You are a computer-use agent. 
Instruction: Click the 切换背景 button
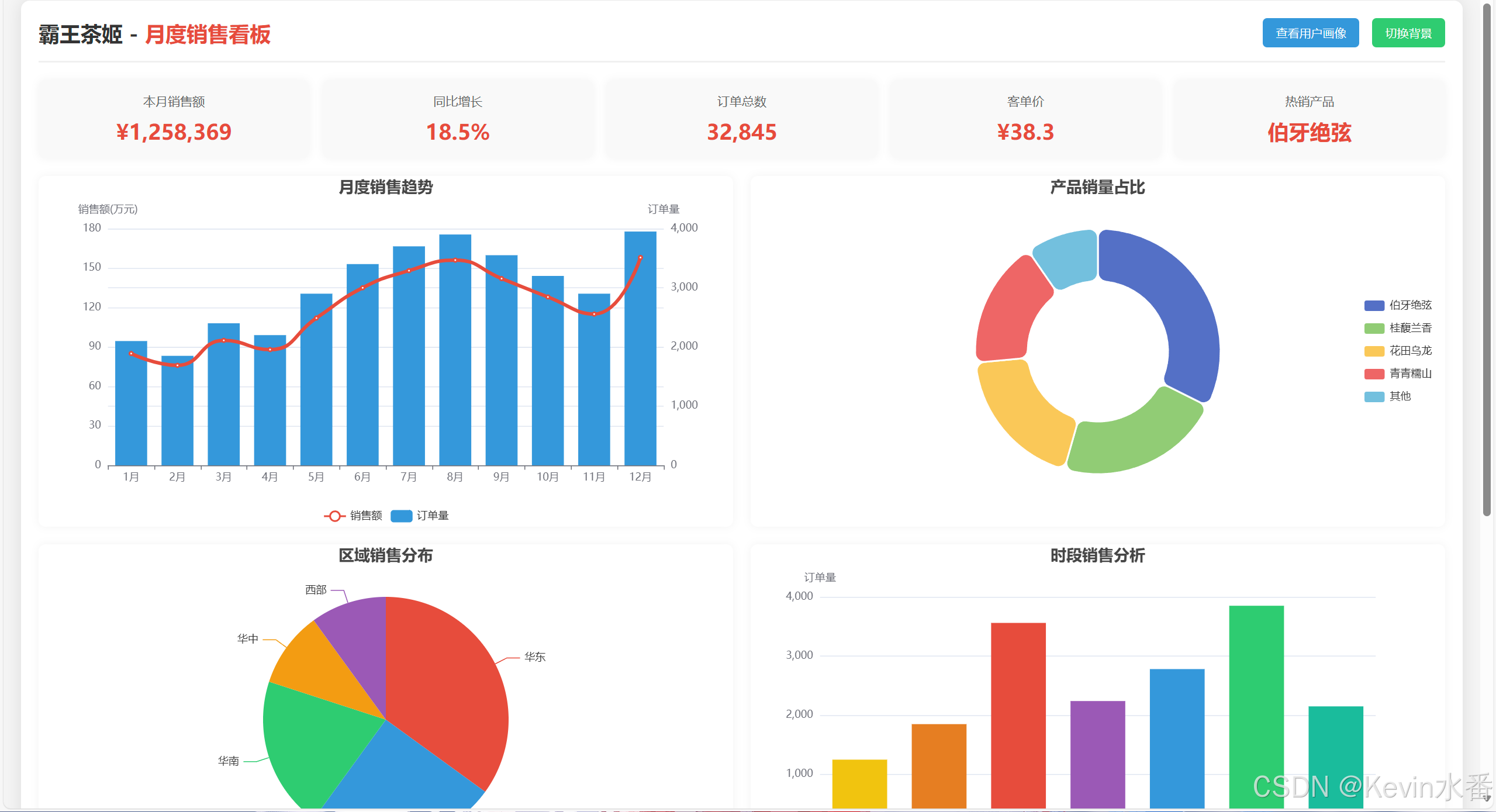[x=1408, y=33]
